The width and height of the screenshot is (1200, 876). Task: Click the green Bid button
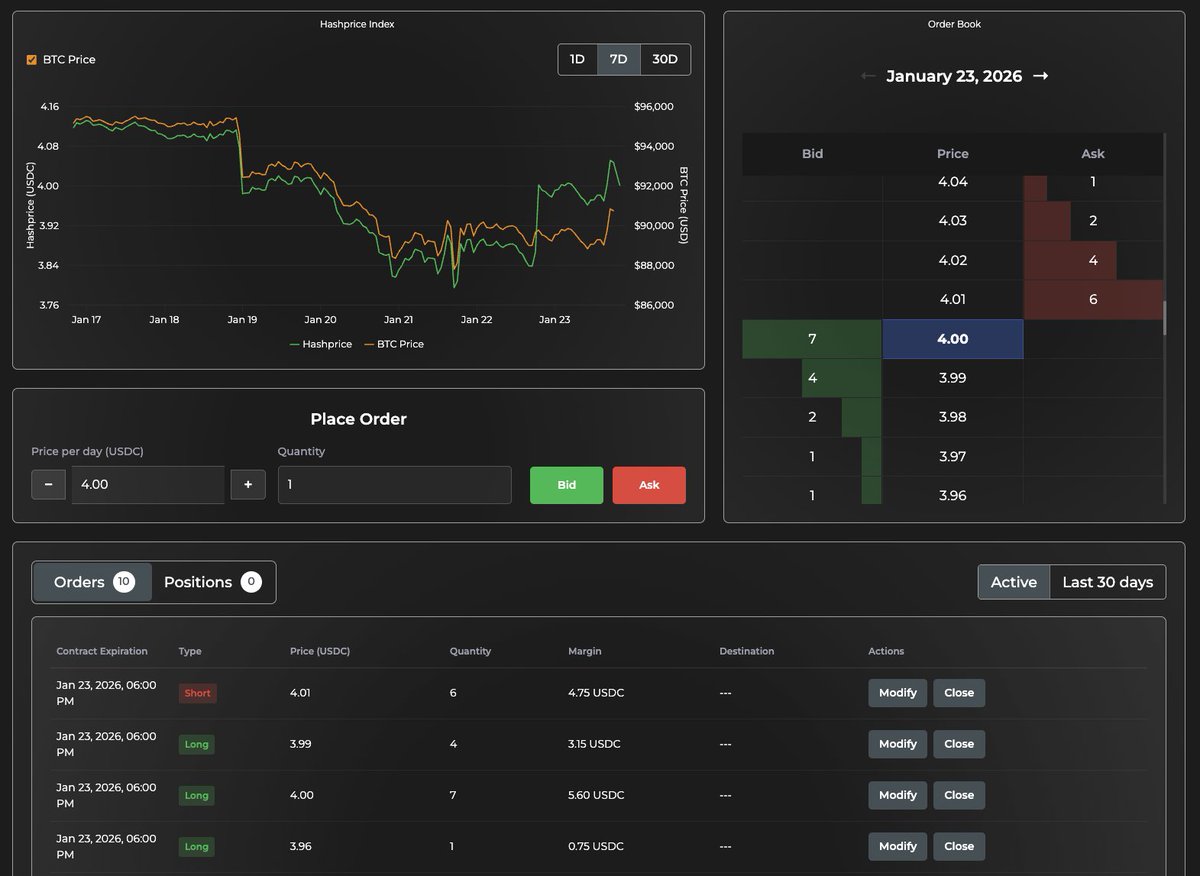[x=567, y=485]
